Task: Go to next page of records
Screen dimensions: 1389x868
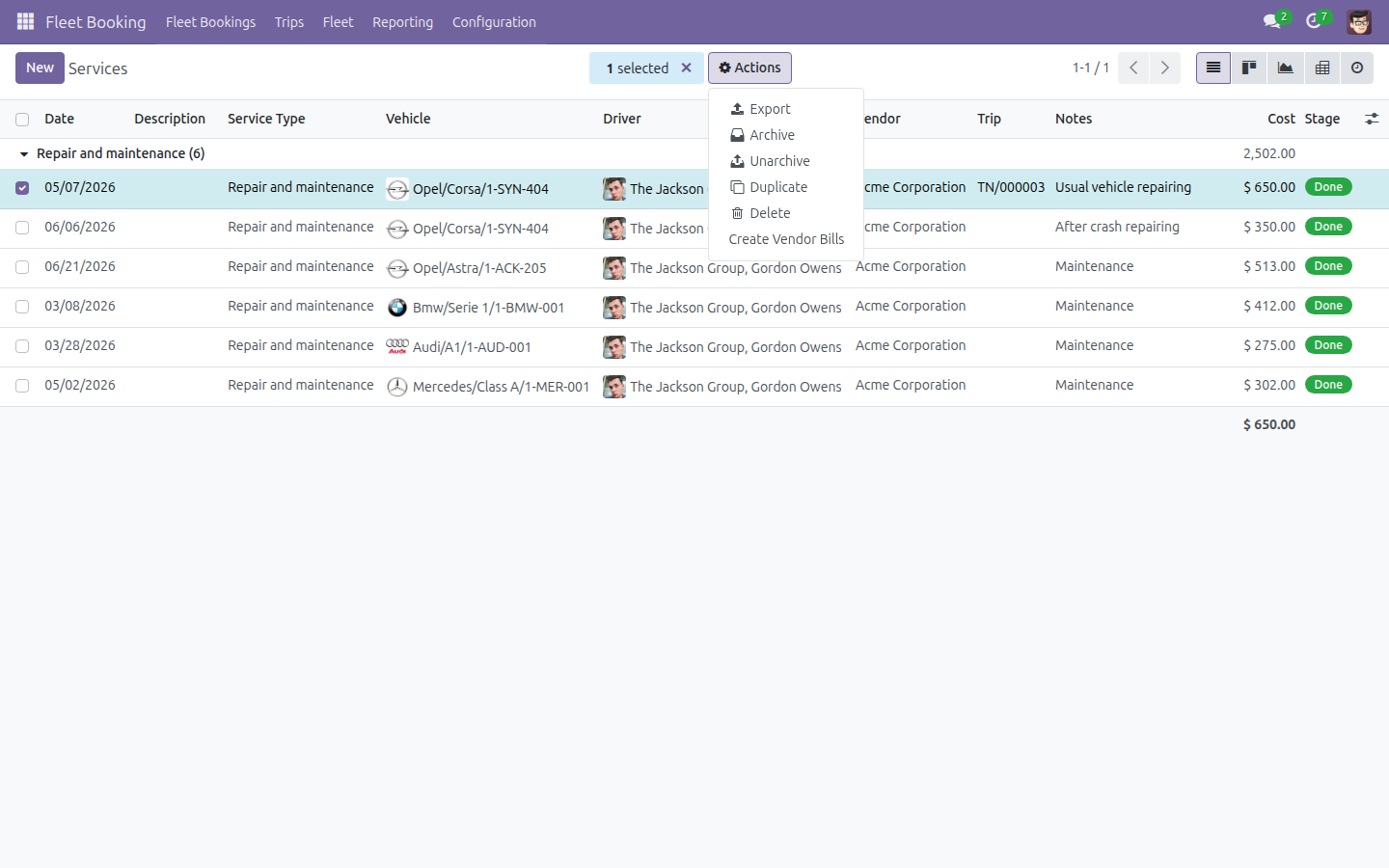Action: point(1165,68)
